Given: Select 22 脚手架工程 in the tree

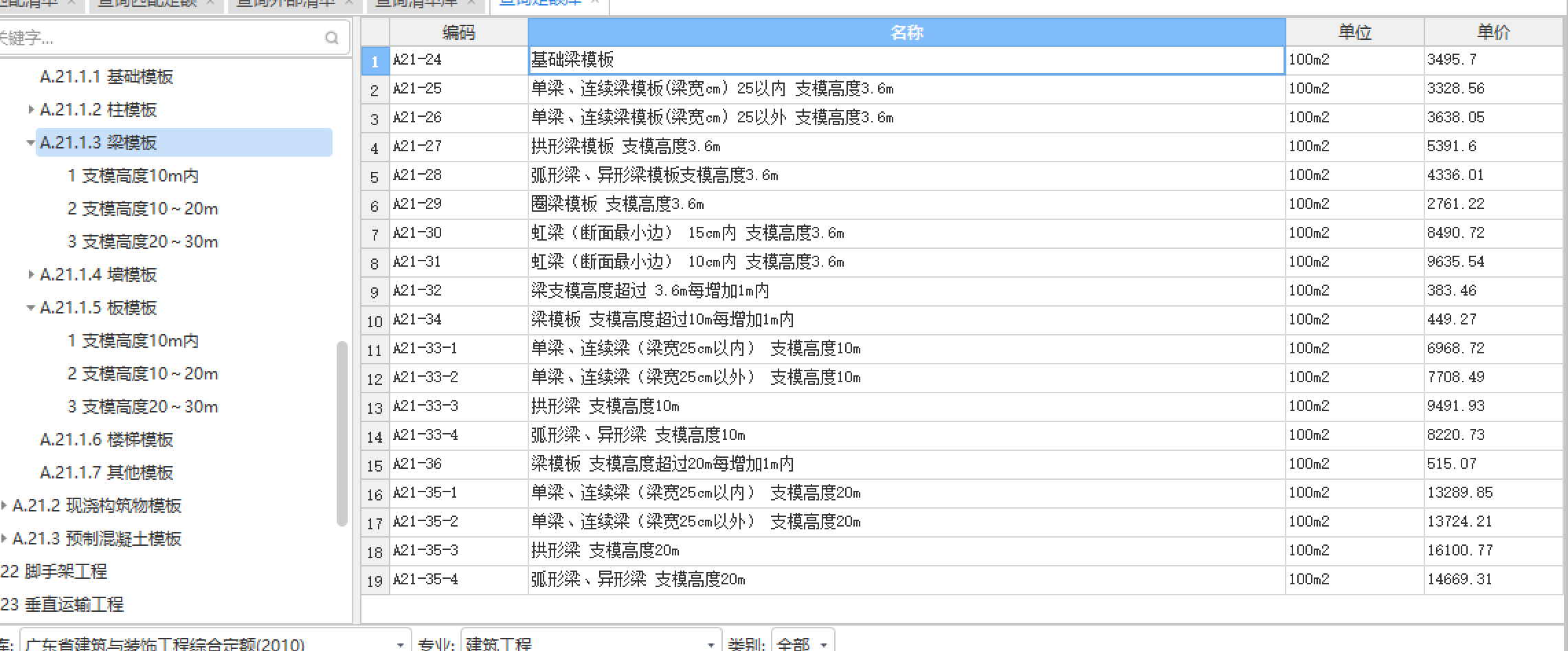Looking at the screenshot, I should (x=54, y=571).
